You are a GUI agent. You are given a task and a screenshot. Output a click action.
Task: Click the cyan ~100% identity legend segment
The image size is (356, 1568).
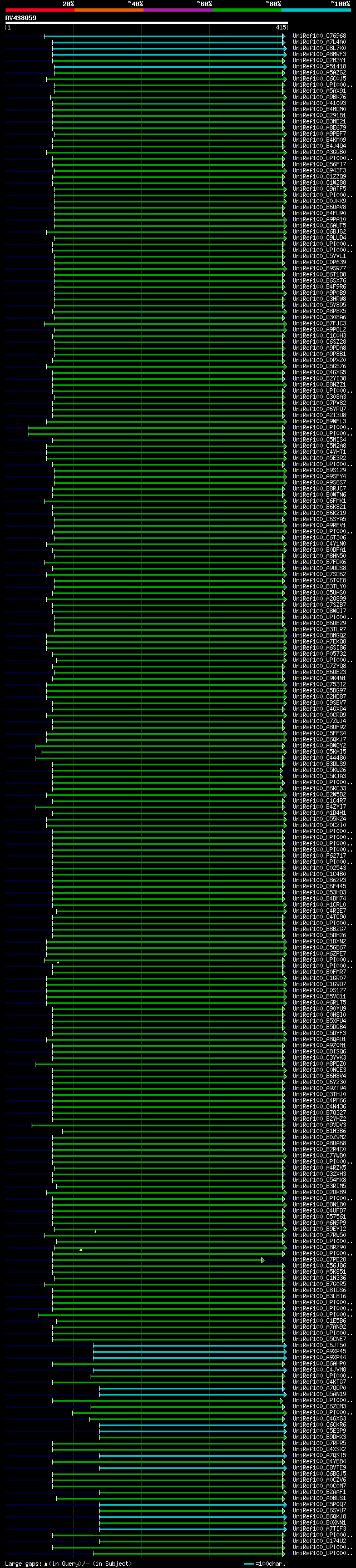[316, 10]
